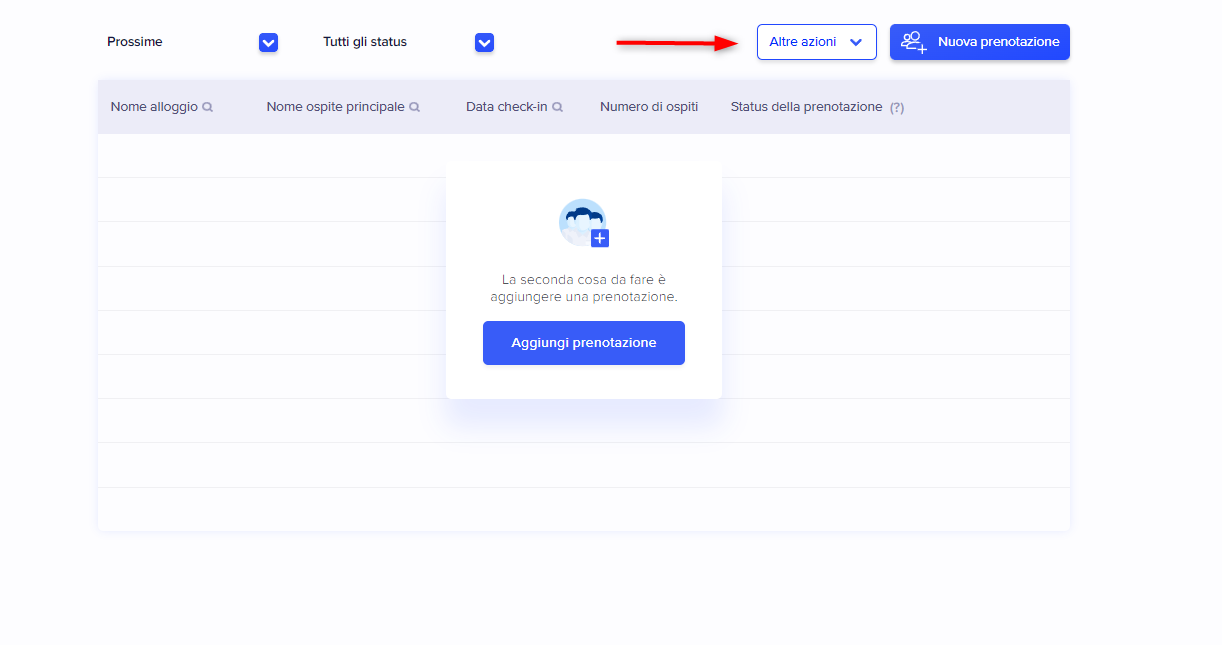This screenshot has width=1222, height=645.
Task: Select the Nome alloggio column header
Action: pyautogui.click(x=154, y=107)
